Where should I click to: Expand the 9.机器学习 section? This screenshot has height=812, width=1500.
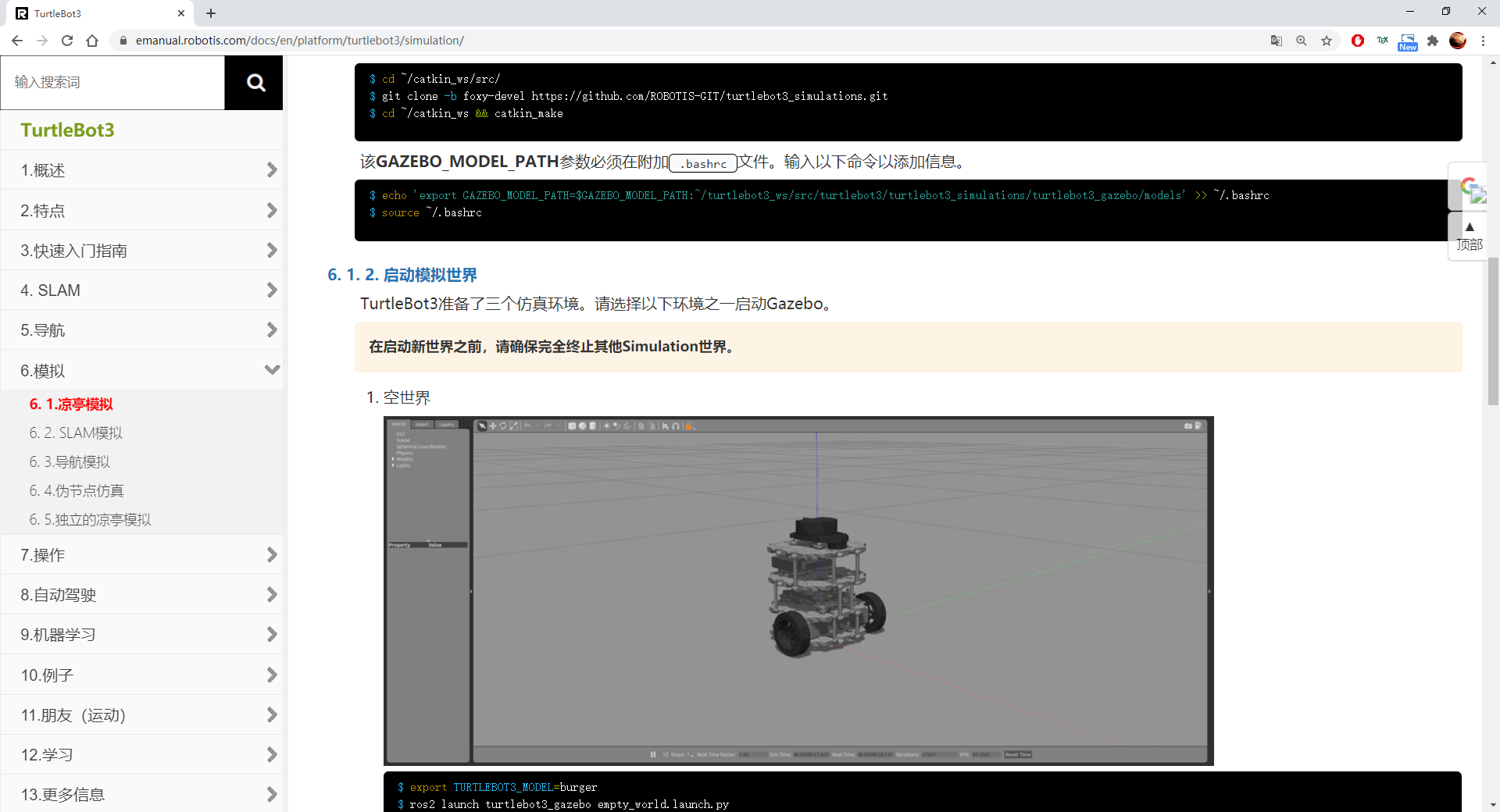click(141, 635)
